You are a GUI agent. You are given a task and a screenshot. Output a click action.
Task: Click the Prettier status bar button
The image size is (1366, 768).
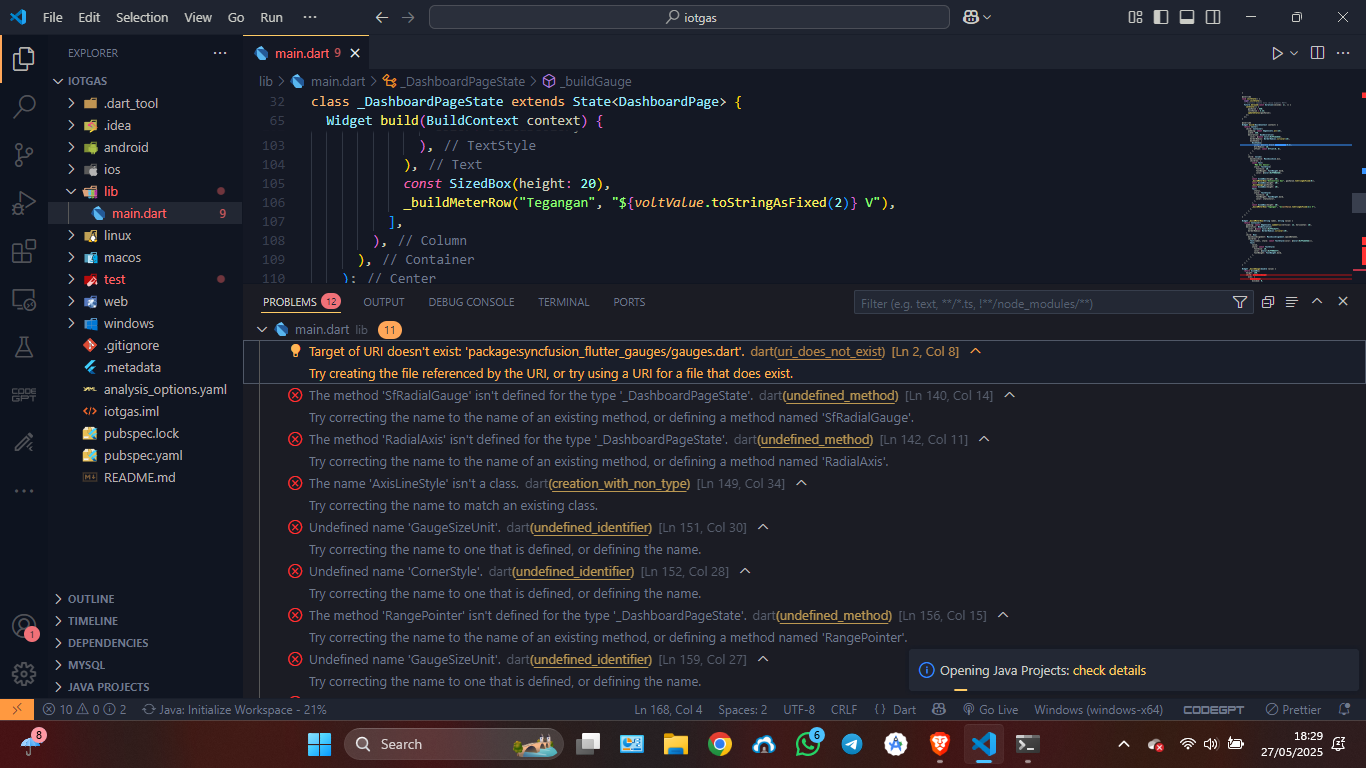point(1293,709)
